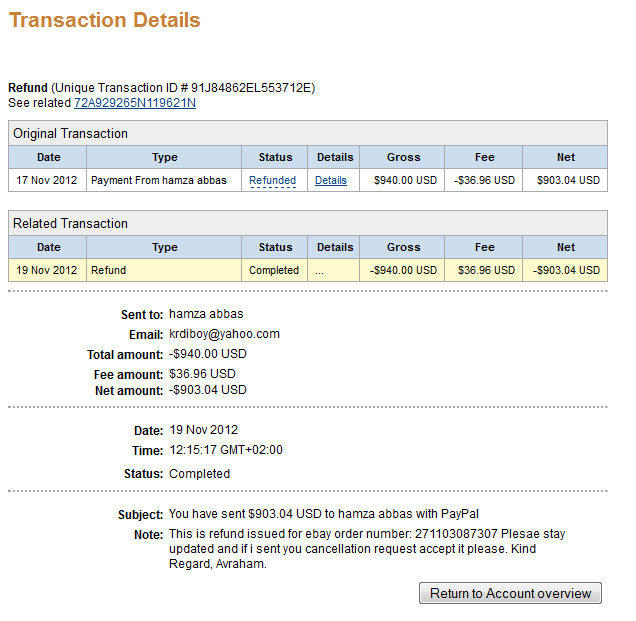Click the 17 Nov 2012 date cell
Image resolution: width=636 pixels, height=621 pixels.
click(x=48, y=181)
